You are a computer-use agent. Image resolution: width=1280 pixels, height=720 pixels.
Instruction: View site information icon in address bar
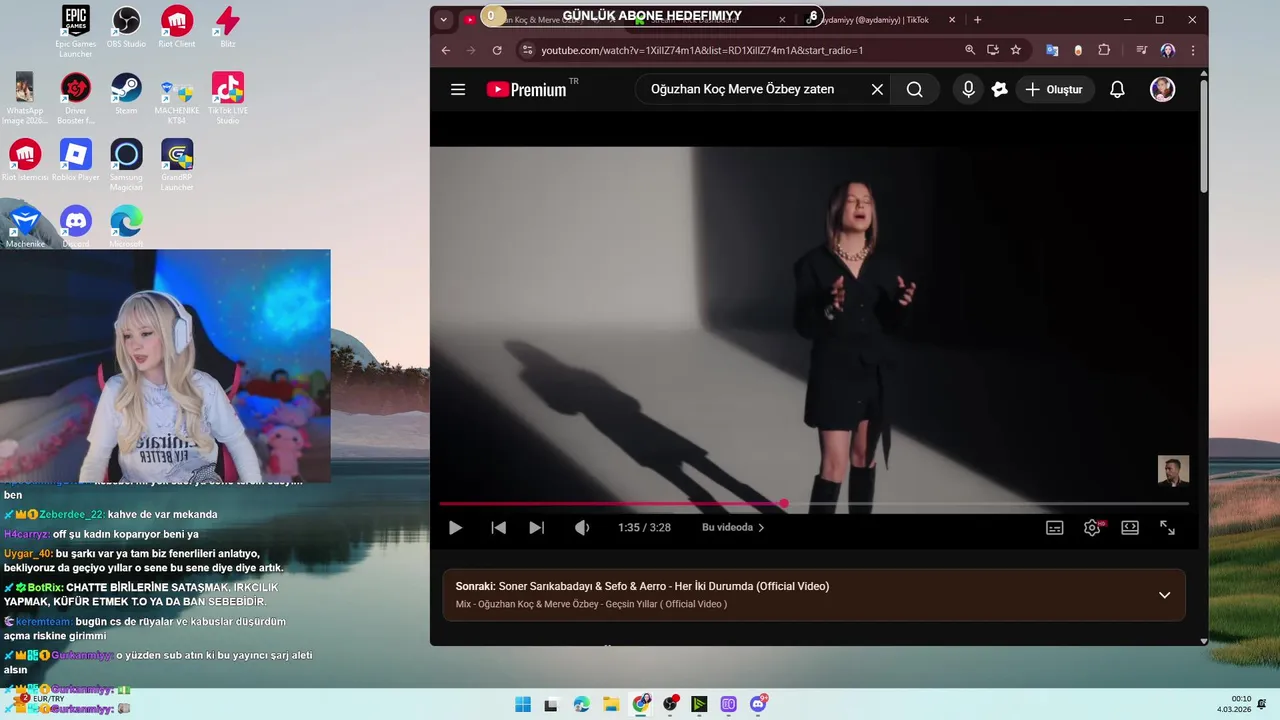click(x=528, y=50)
